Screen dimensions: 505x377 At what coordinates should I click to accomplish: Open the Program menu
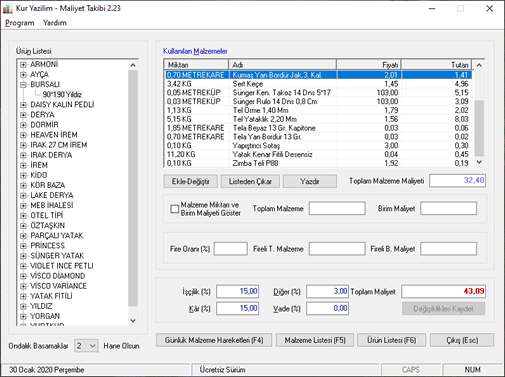pos(20,23)
